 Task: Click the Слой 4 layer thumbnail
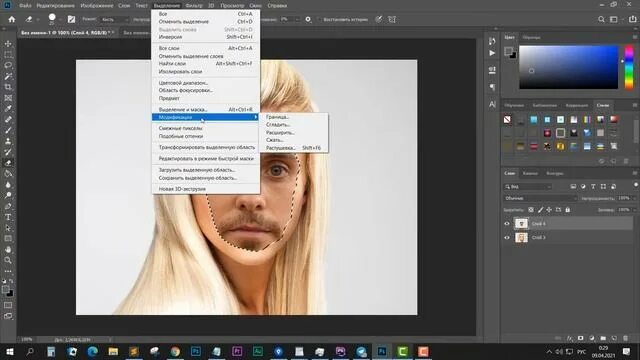click(521, 224)
